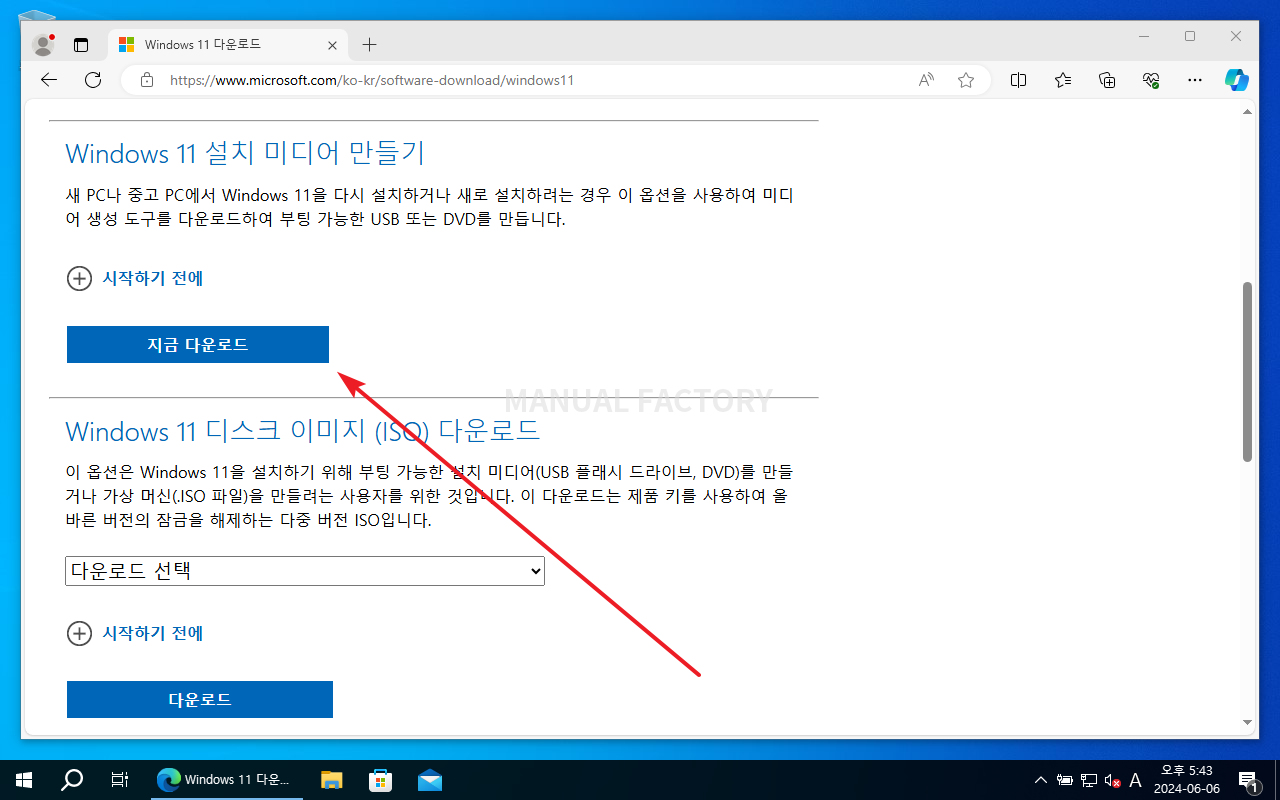Open the 다운로드 선택 dropdown

(x=305, y=571)
